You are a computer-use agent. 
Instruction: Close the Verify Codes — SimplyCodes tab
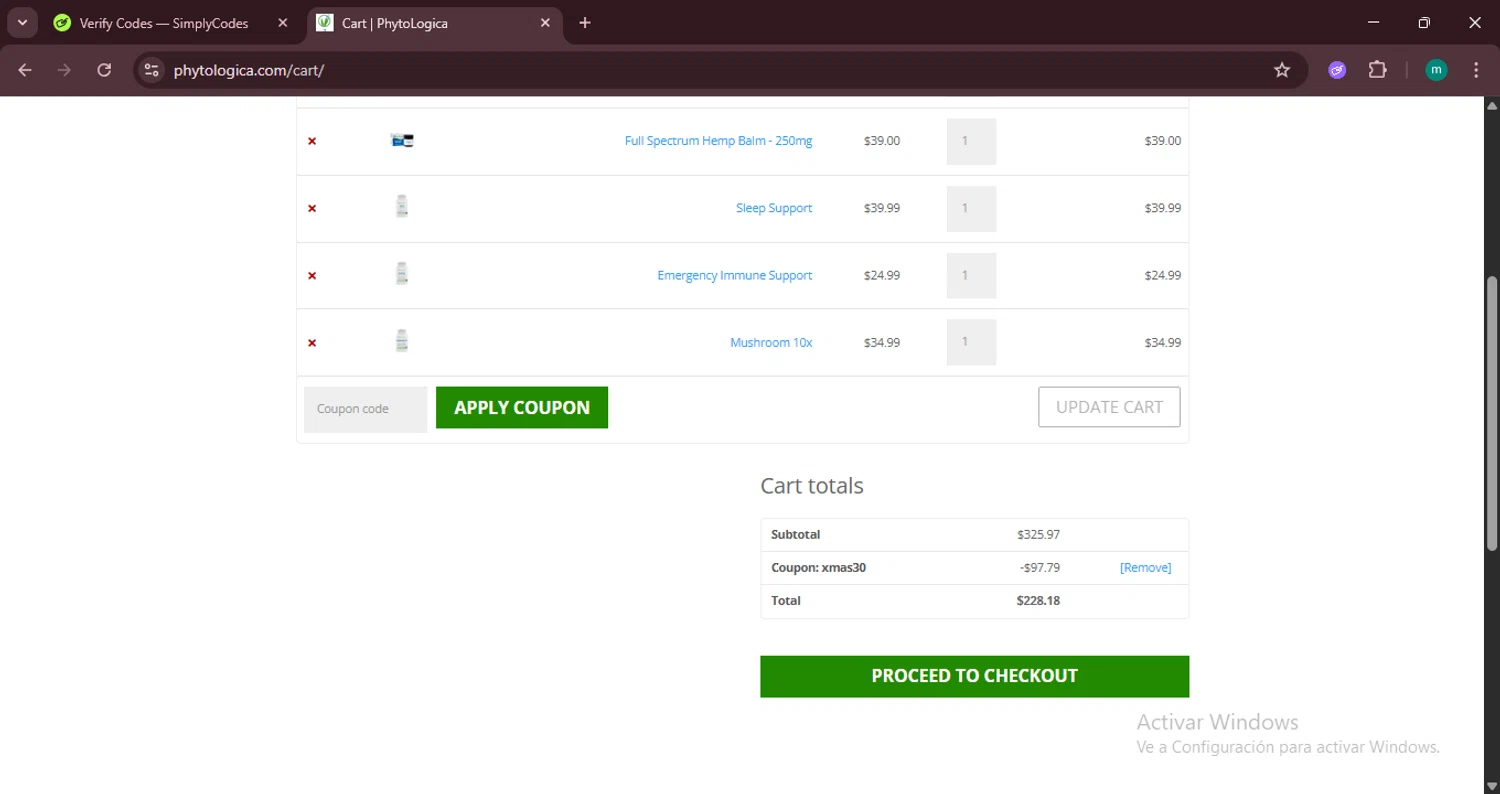[282, 23]
